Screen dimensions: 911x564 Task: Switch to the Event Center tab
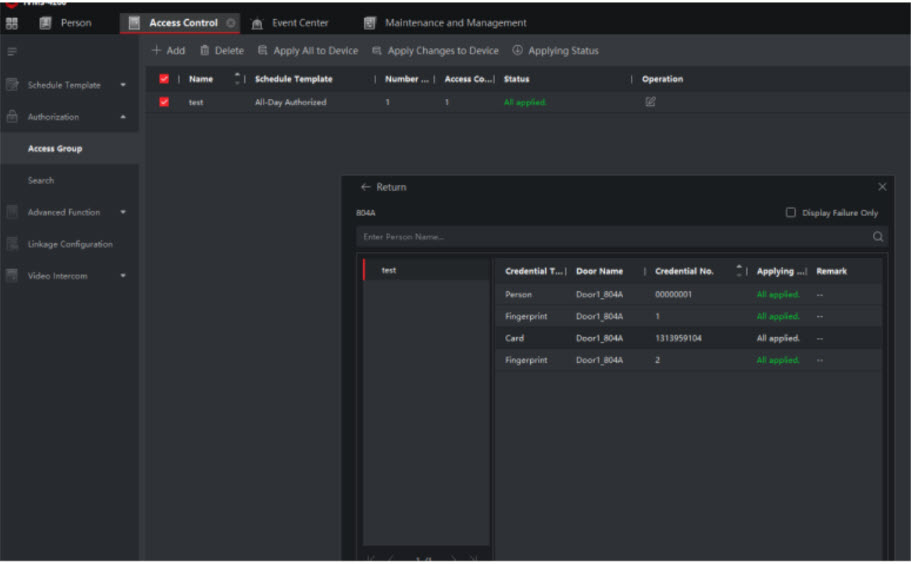pyautogui.click(x=299, y=23)
